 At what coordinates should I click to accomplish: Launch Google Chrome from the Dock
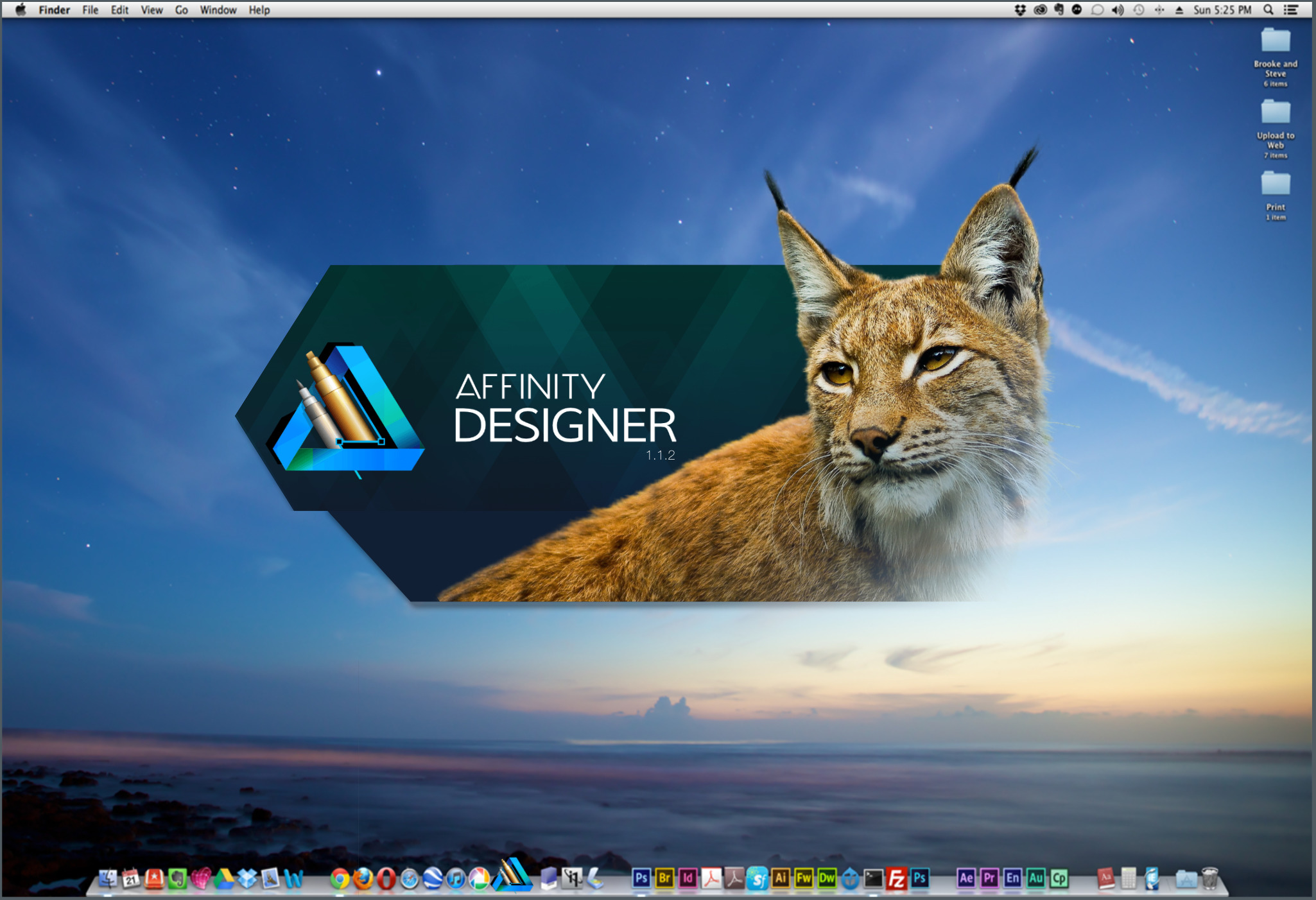pos(339,878)
